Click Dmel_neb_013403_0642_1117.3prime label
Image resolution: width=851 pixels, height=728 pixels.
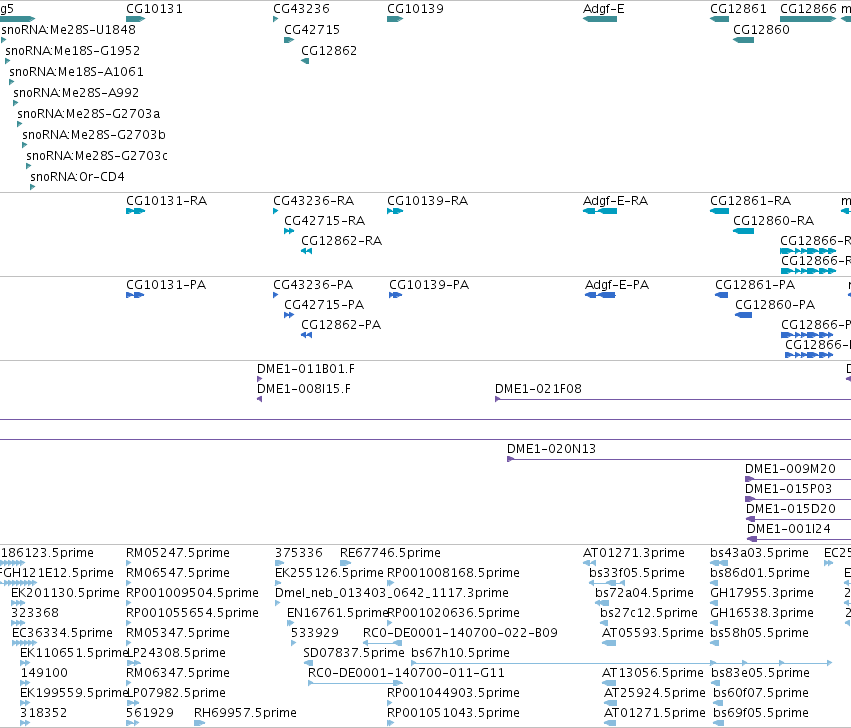coord(392,593)
